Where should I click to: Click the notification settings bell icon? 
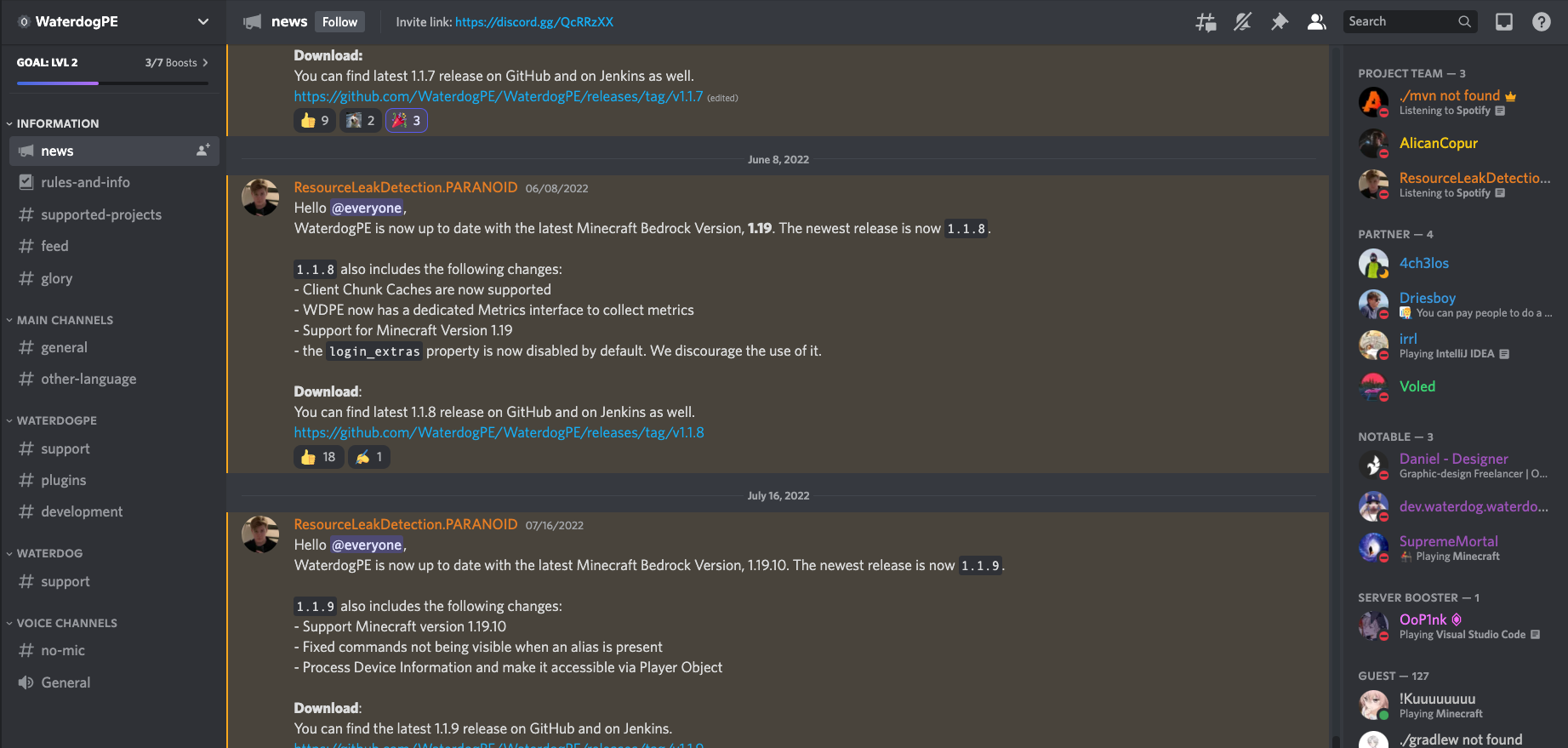coord(1243,22)
